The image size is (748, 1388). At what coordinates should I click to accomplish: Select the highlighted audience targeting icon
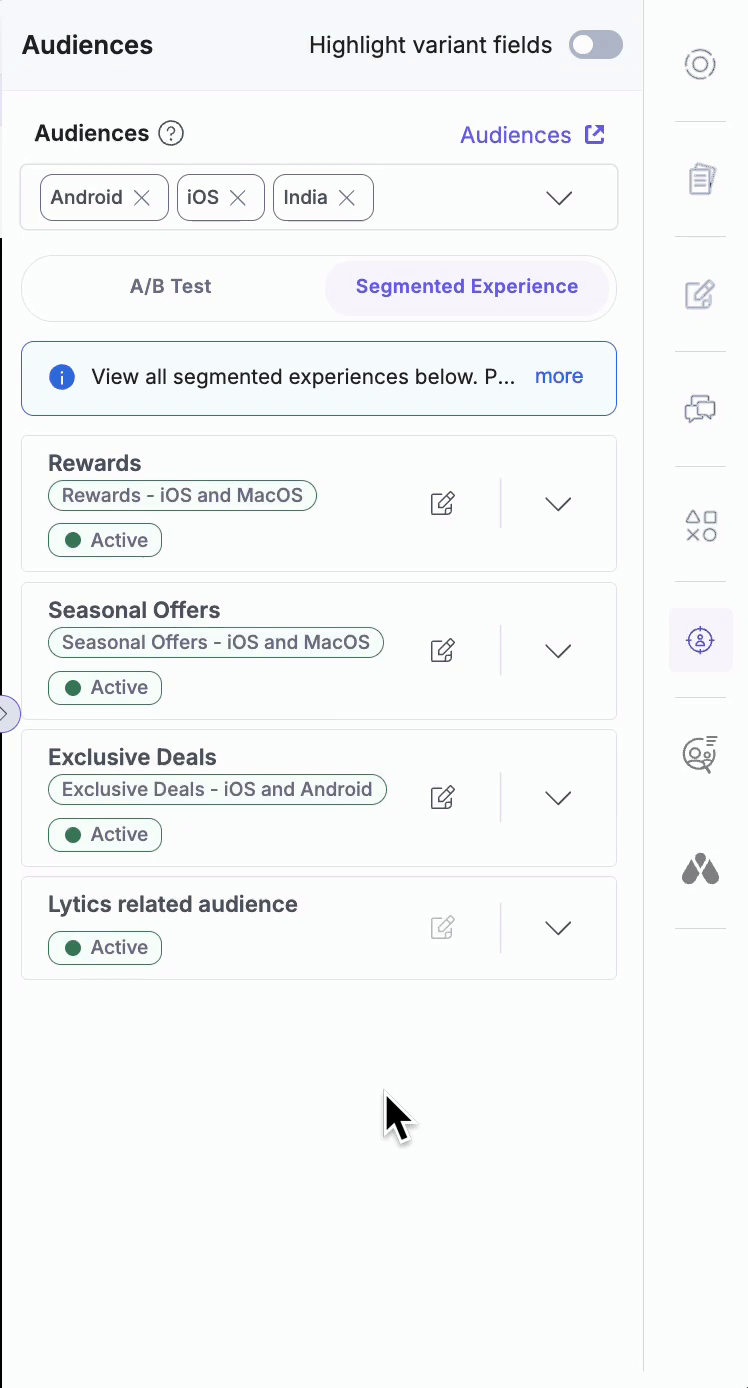click(x=700, y=640)
